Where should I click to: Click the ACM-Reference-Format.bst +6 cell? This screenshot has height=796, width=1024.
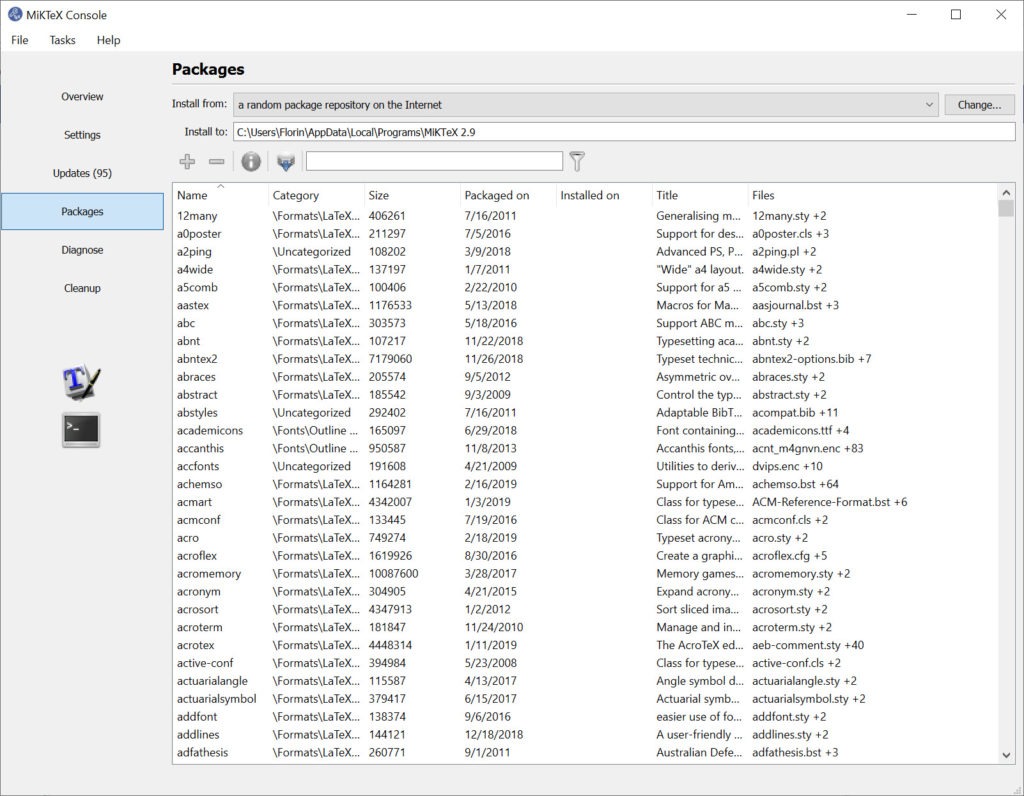pyautogui.click(x=829, y=502)
